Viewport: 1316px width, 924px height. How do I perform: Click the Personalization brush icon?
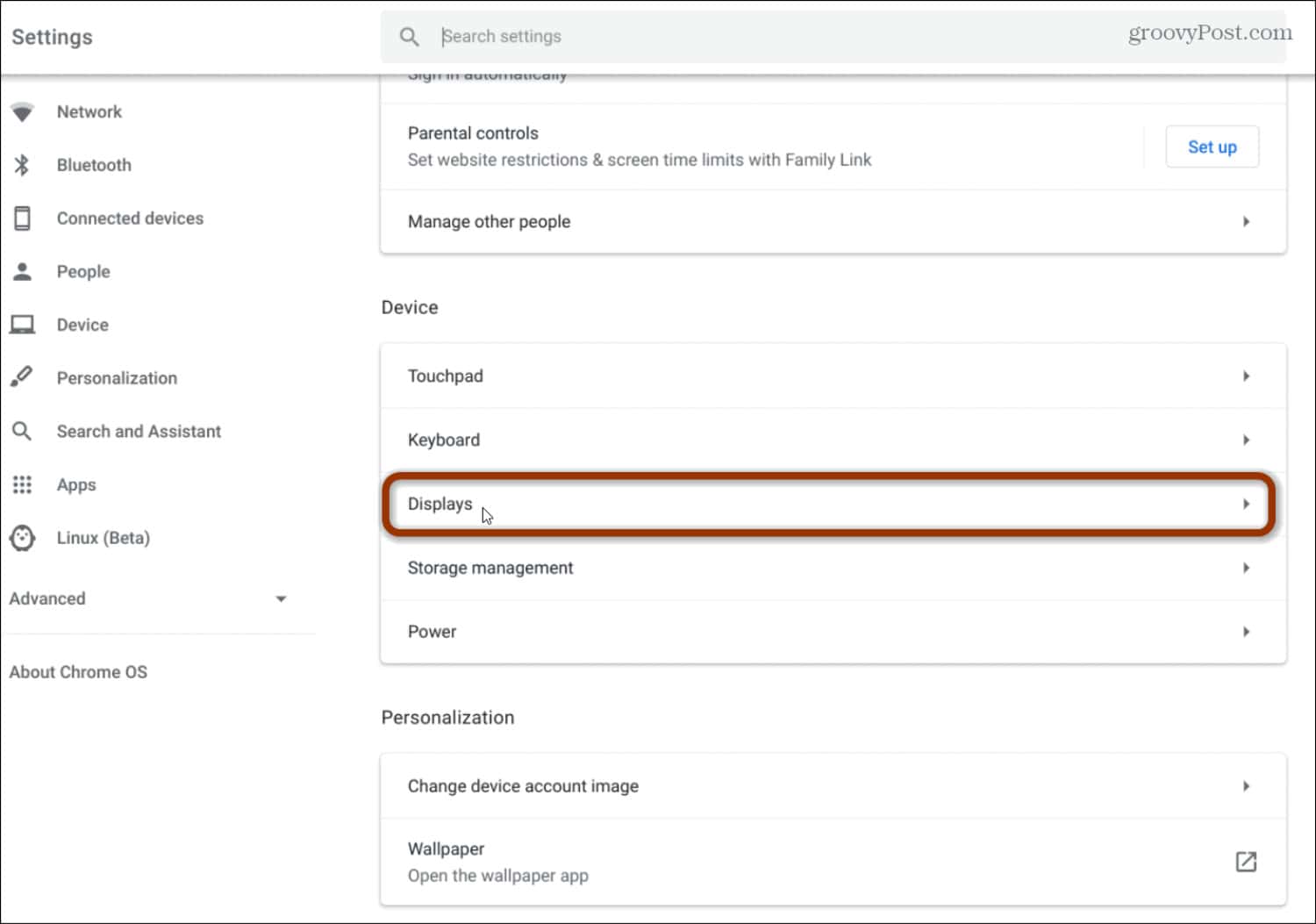click(x=22, y=377)
